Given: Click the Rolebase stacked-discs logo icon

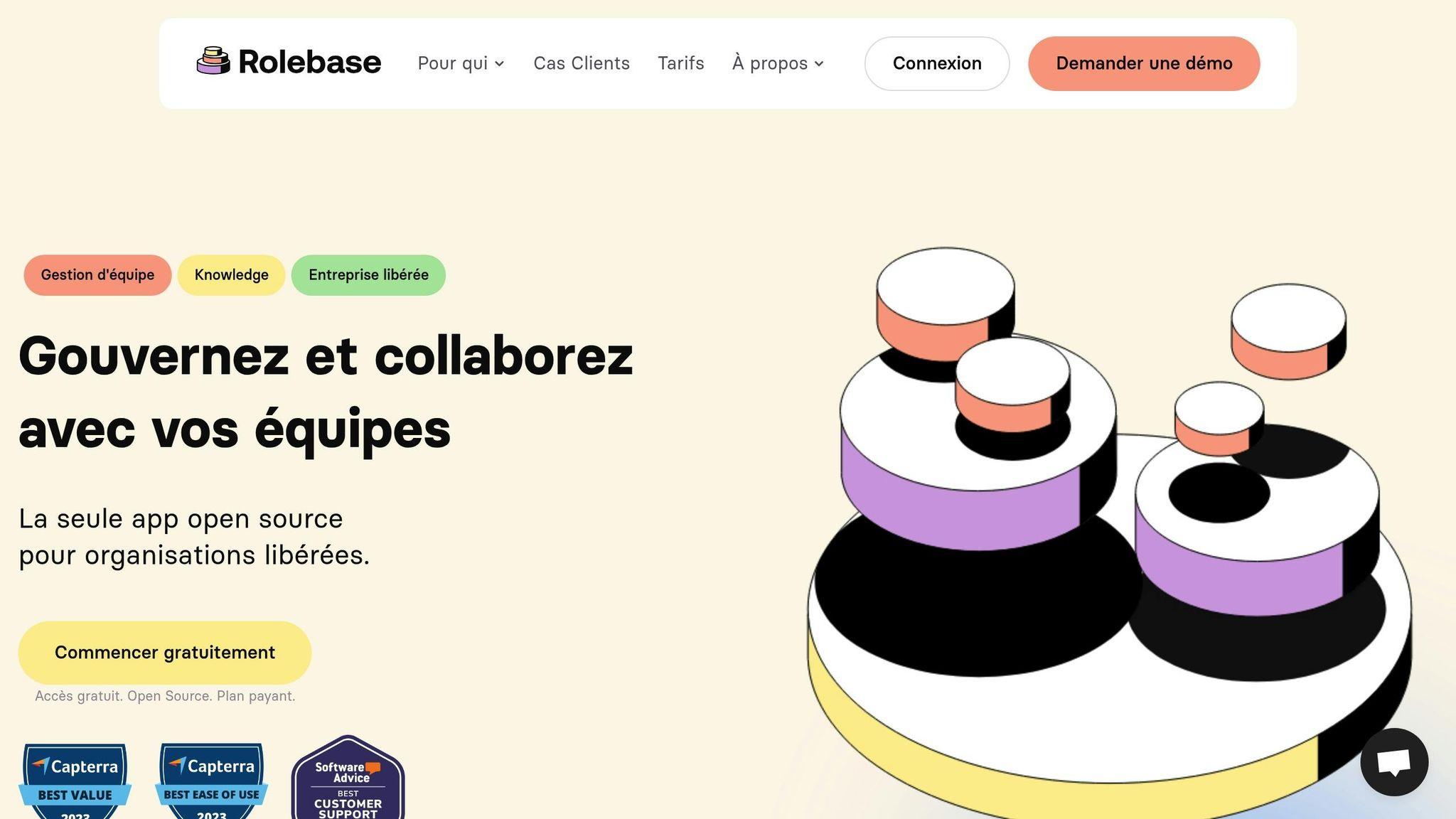Looking at the screenshot, I should (x=213, y=61).
